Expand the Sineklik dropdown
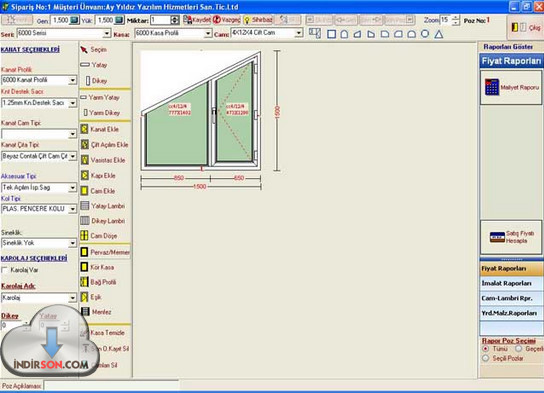 pos(73,244)
